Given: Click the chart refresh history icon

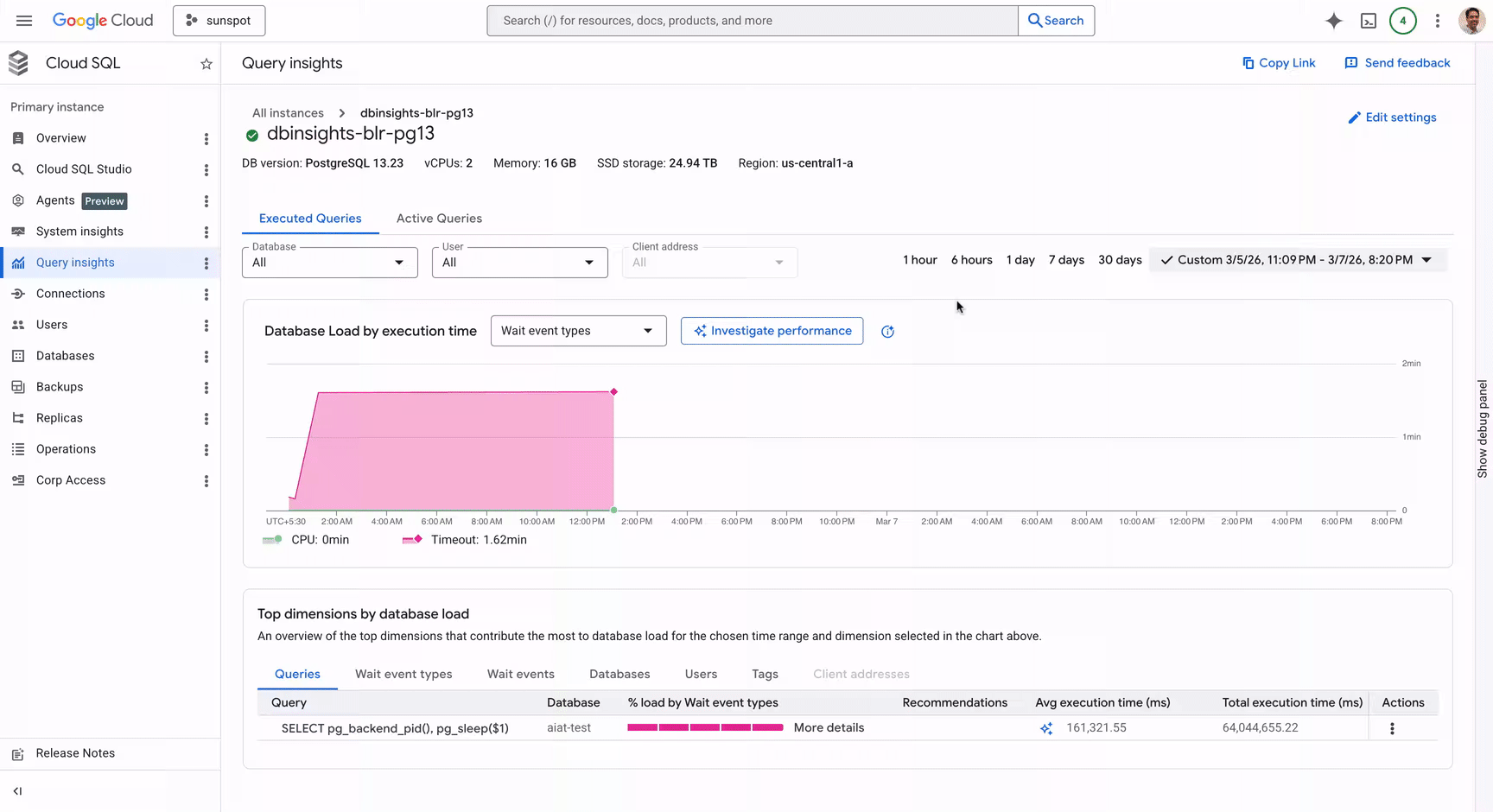Looking at the screenshot, I should pos(887,332).
